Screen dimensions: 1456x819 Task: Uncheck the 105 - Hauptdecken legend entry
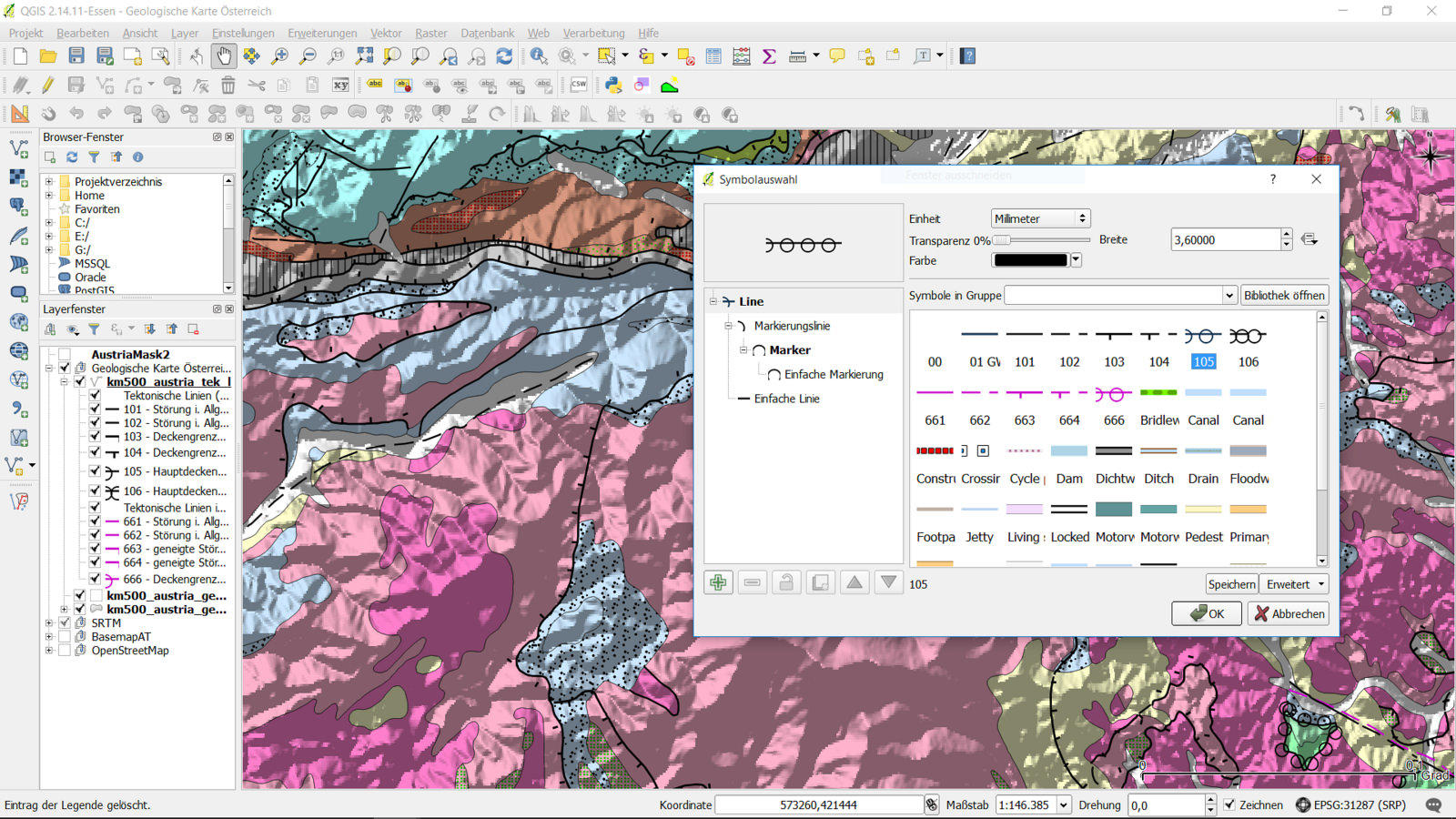(95, 471)
